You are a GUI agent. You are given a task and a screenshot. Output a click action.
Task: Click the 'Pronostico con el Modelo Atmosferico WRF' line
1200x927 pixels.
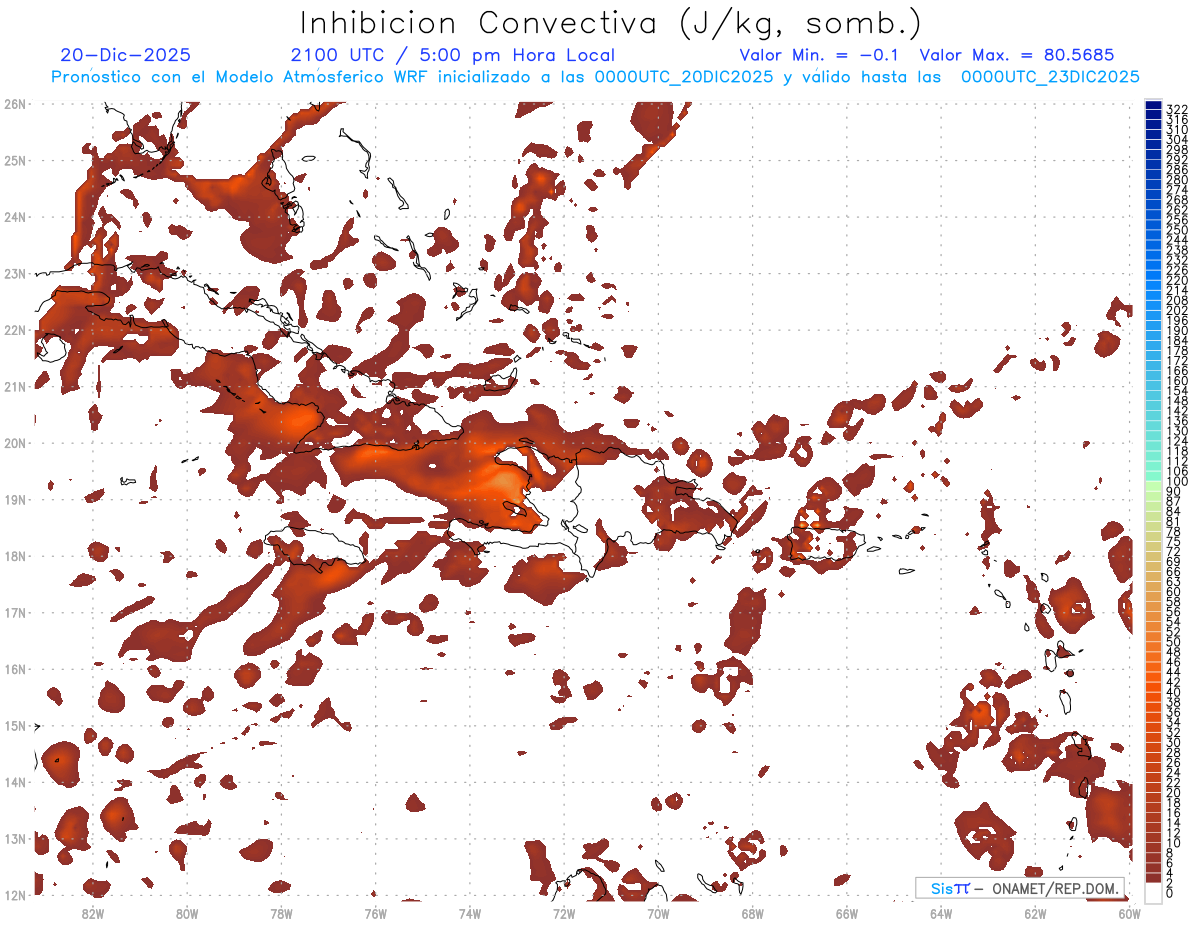[x=595, y=77]
